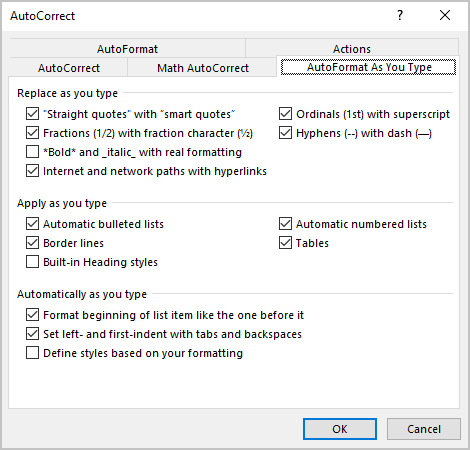Confirm settings with the OK button
The height and width of the screenshot is (450, 470).
340,429
